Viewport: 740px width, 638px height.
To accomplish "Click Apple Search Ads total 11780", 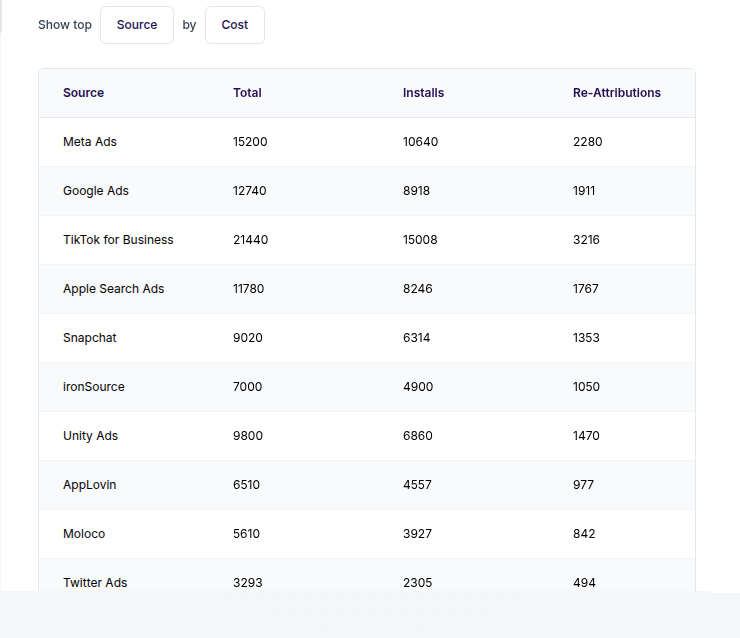I will 249,289.
